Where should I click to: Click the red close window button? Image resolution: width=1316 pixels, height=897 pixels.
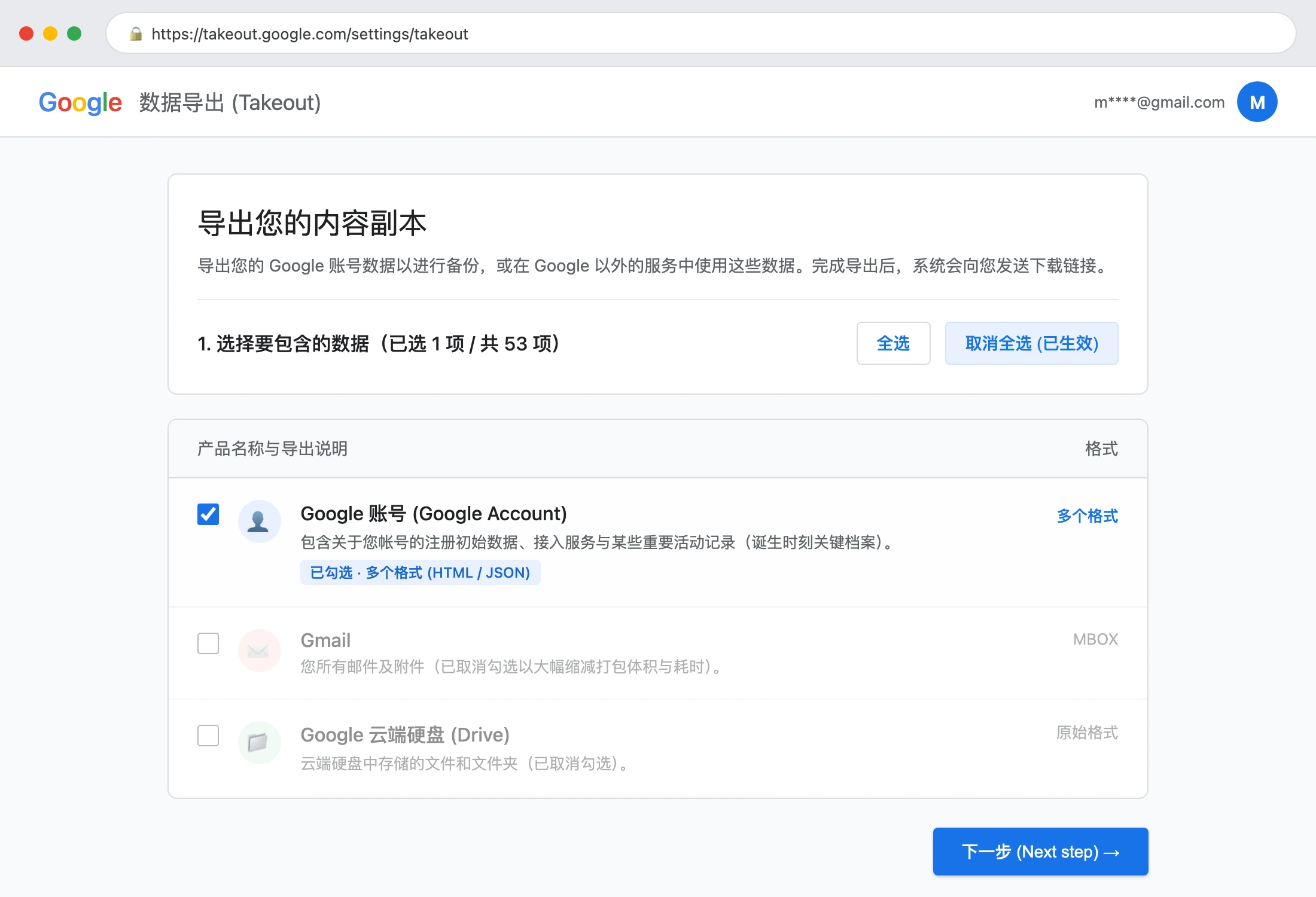tap(26, 33)
